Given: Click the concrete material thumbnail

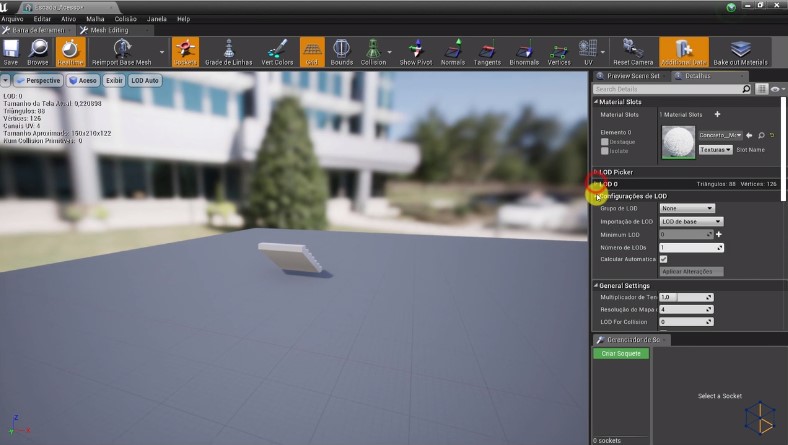Looking at the screenshot, I should (678, 142).
